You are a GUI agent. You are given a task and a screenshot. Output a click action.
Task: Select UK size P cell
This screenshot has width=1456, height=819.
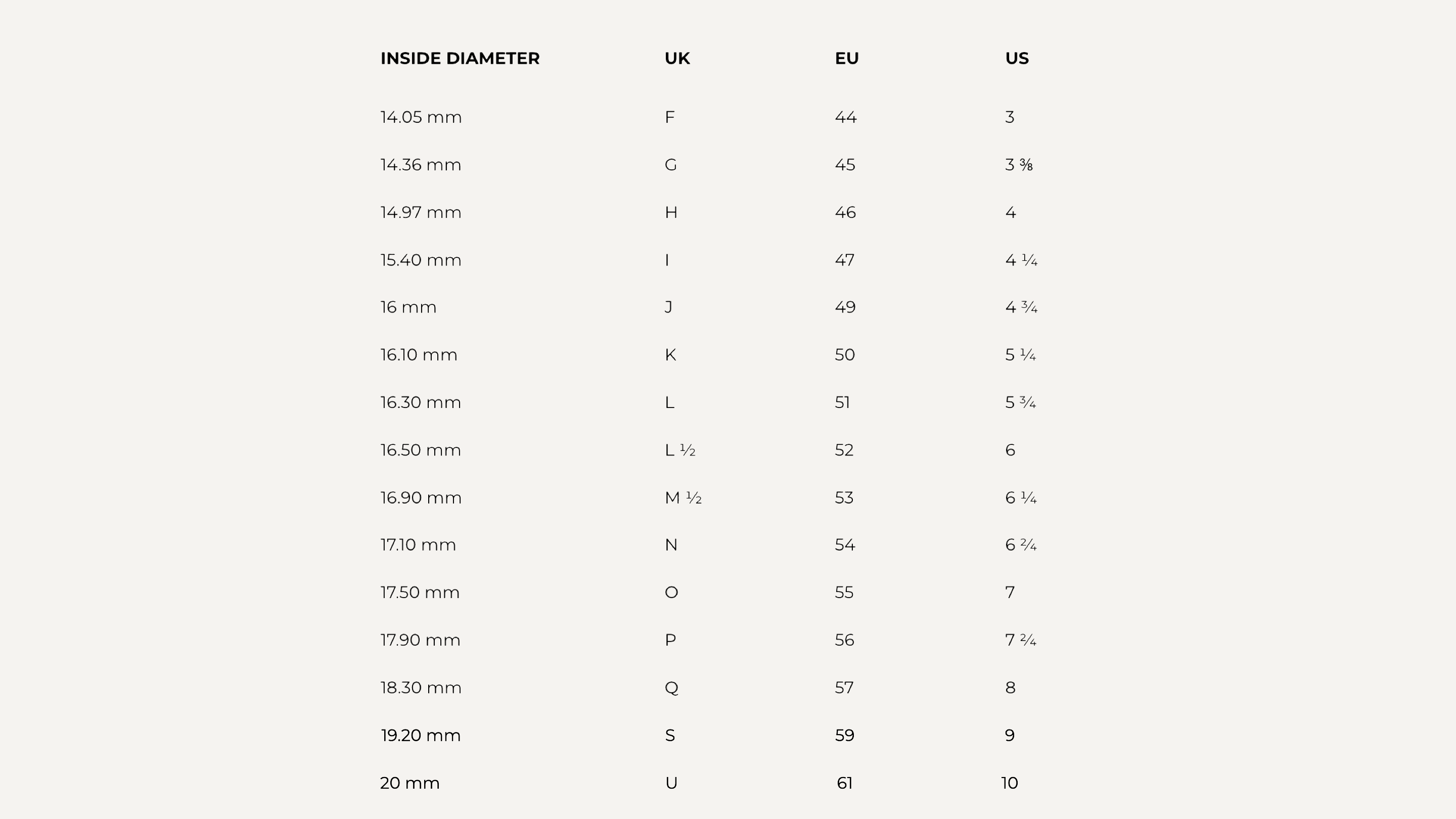[x=670, y=640]
